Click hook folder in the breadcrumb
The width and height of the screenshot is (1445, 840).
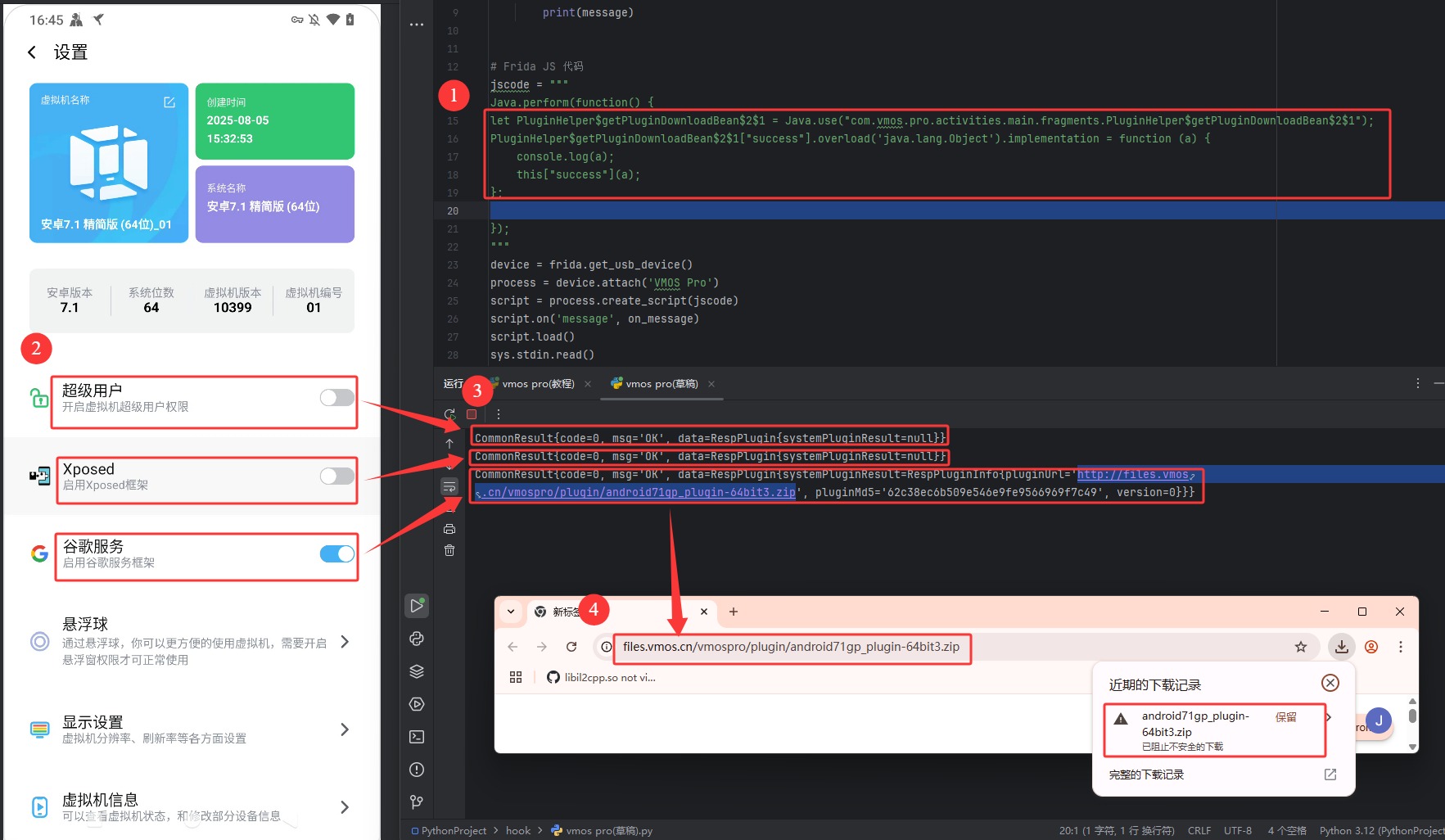(518, 830)
